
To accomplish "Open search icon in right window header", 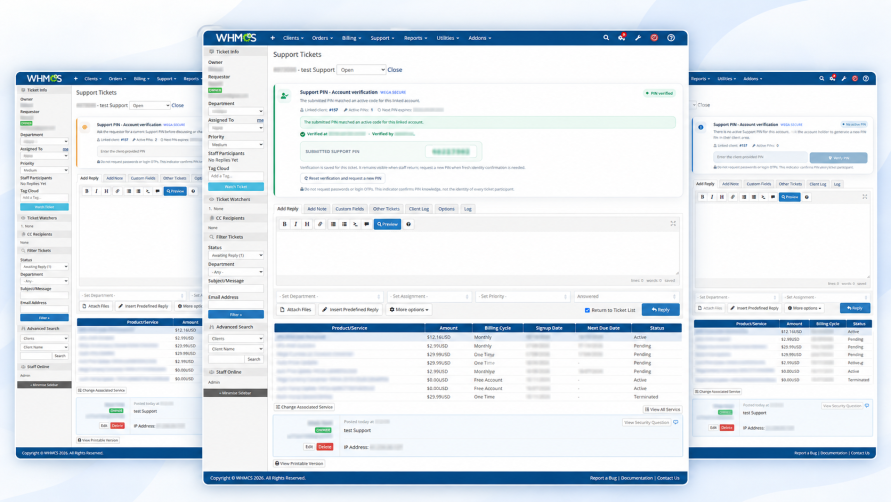I will [x=822, y=79].
